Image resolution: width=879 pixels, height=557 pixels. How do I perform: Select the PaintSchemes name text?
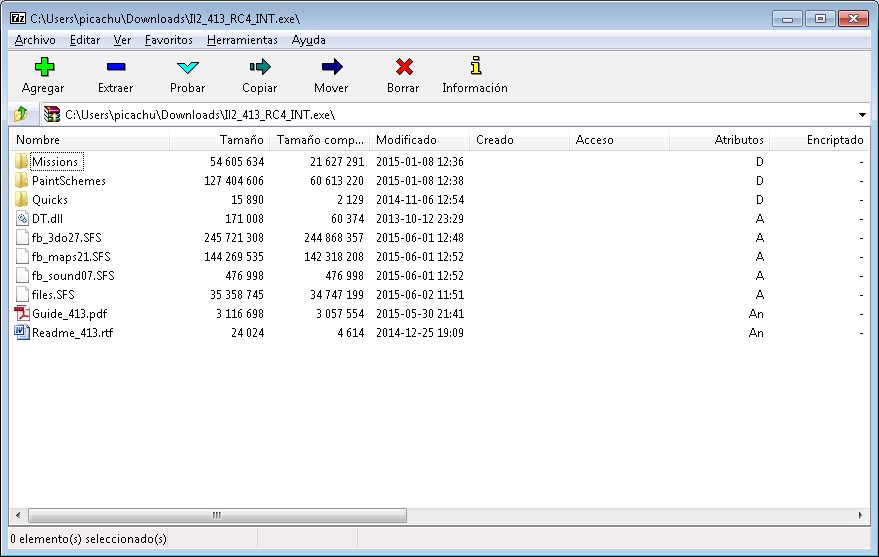pos(68,181)
